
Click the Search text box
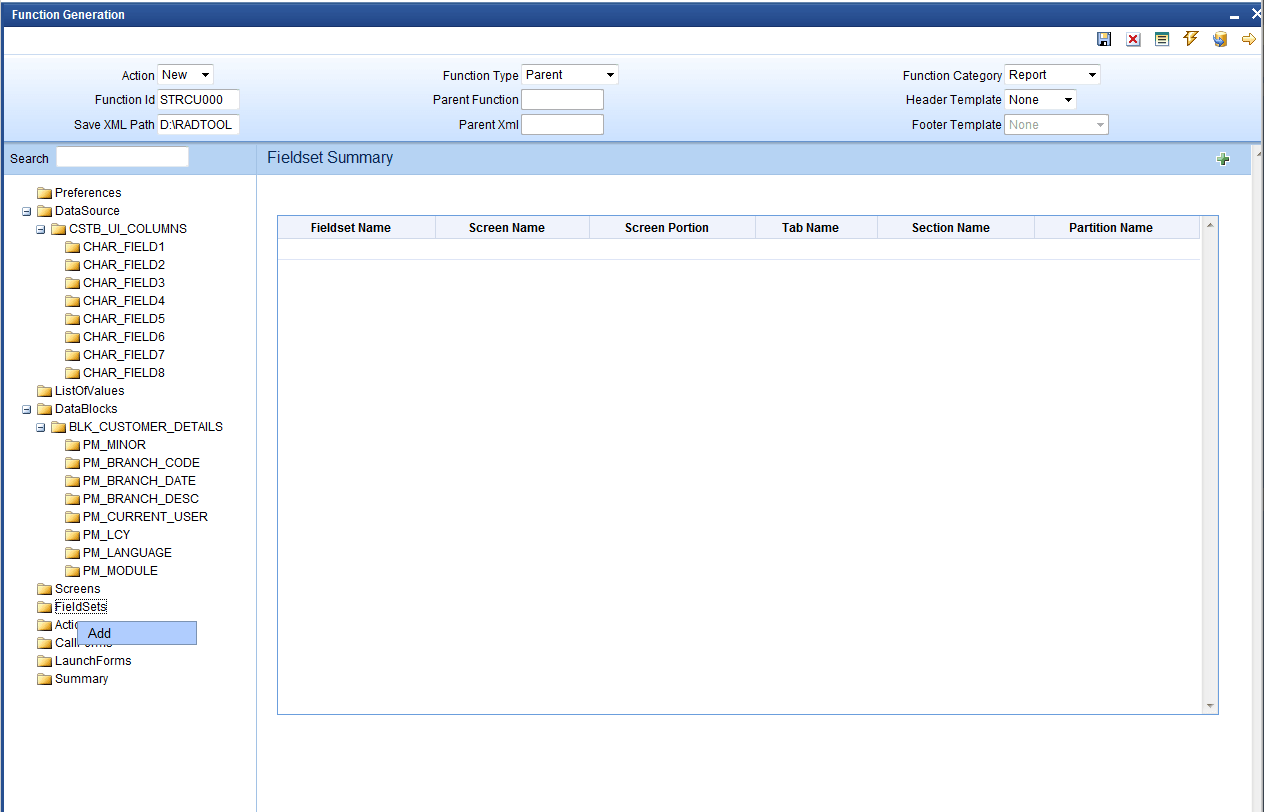122,157
